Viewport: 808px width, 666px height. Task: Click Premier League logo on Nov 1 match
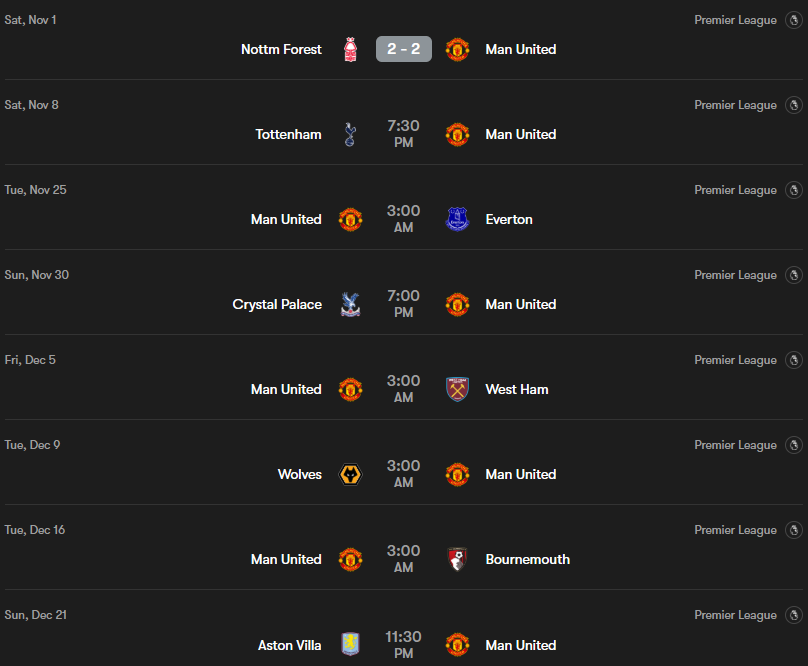pos(794,20)
